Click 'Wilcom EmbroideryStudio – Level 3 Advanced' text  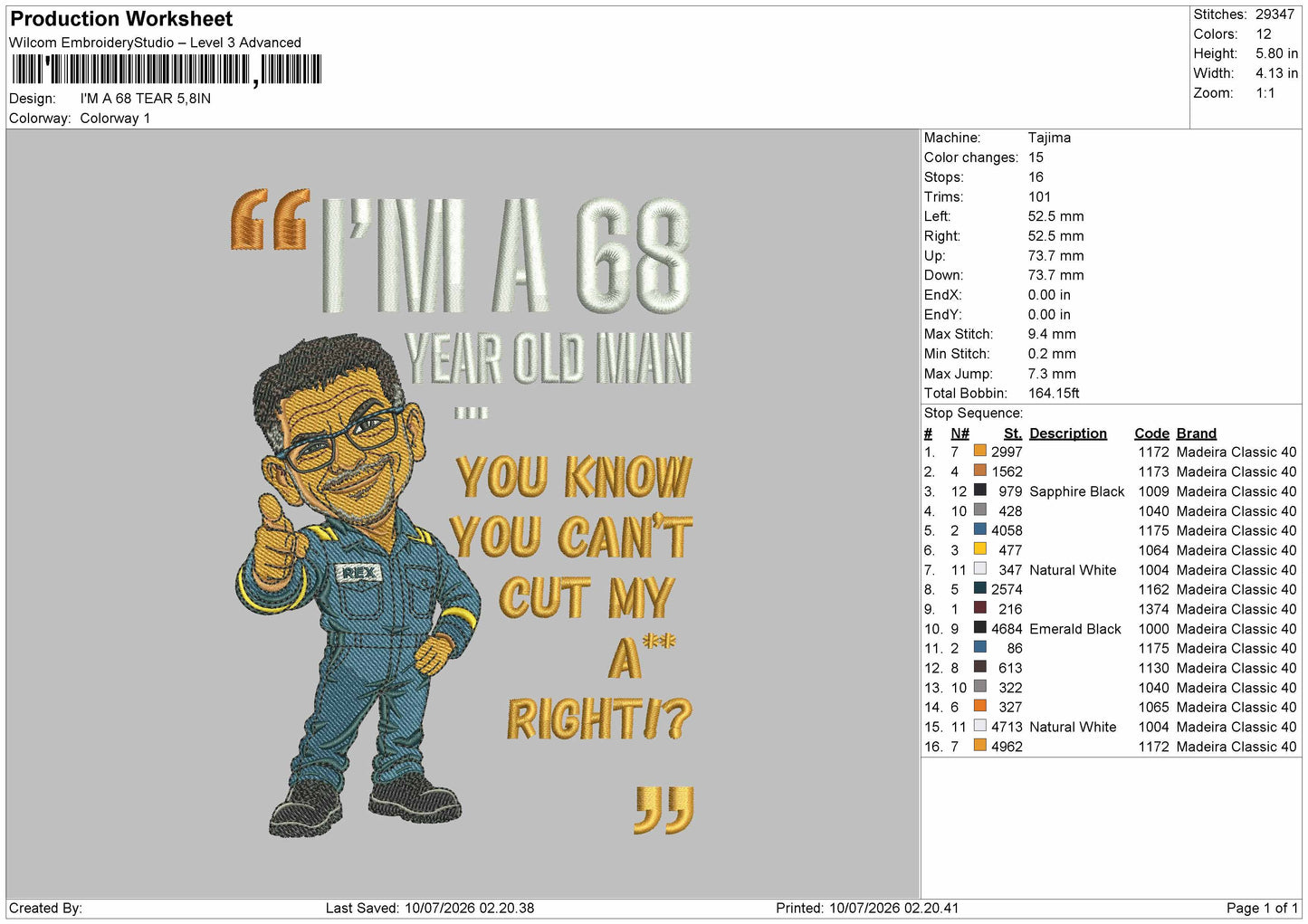(155, 43)
